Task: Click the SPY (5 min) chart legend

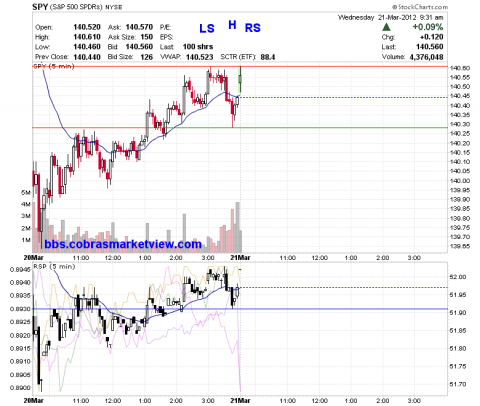Action: pos(54,66)
